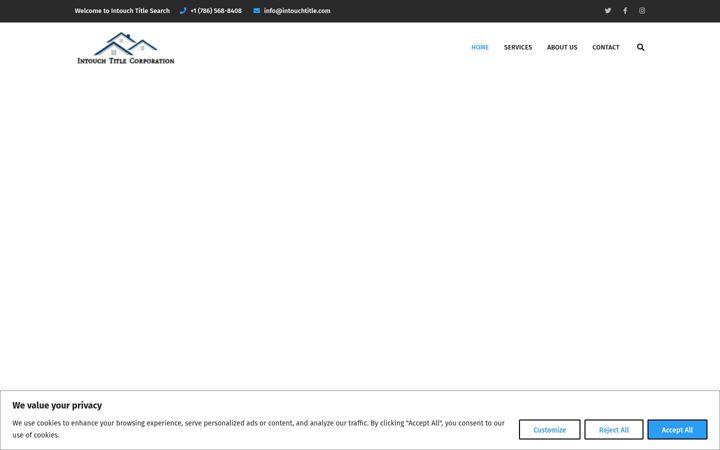Image resolution: width=720 pixels, height=450 pixels.
Task: Open the Twitter social icon
Action: coord(608,11)
